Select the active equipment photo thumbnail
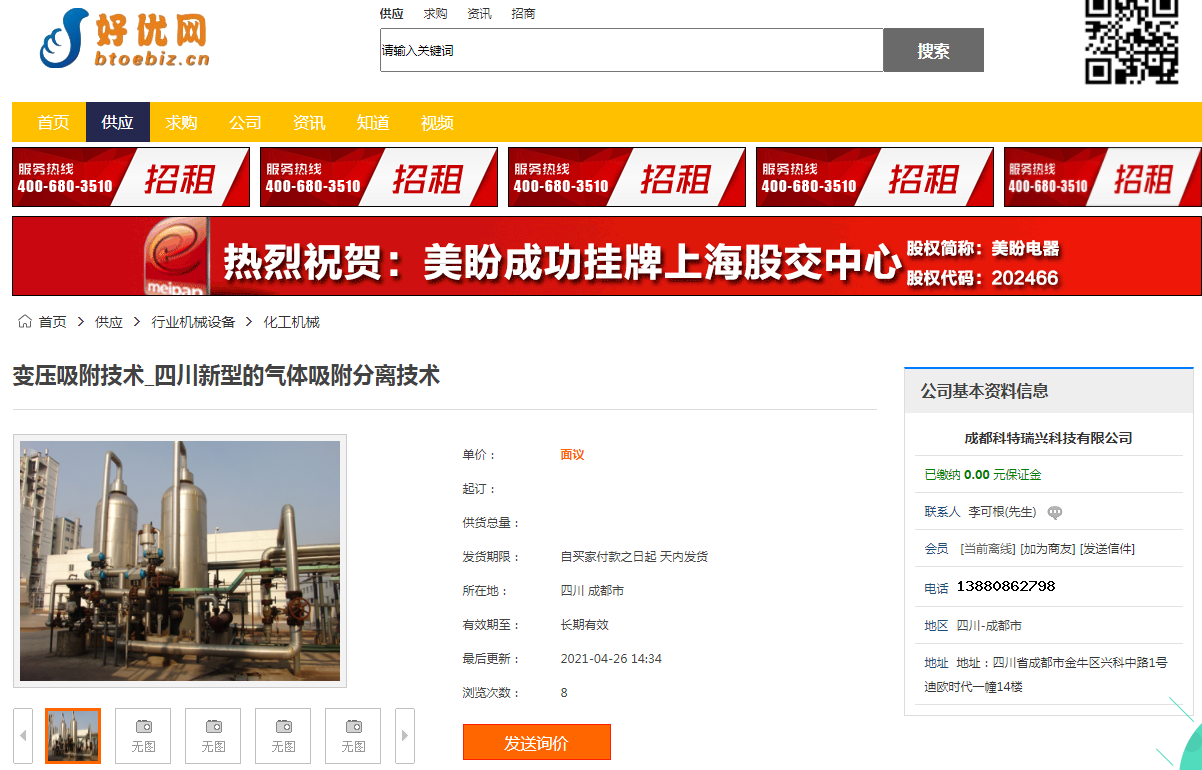1202x770 pixels. 73,735
